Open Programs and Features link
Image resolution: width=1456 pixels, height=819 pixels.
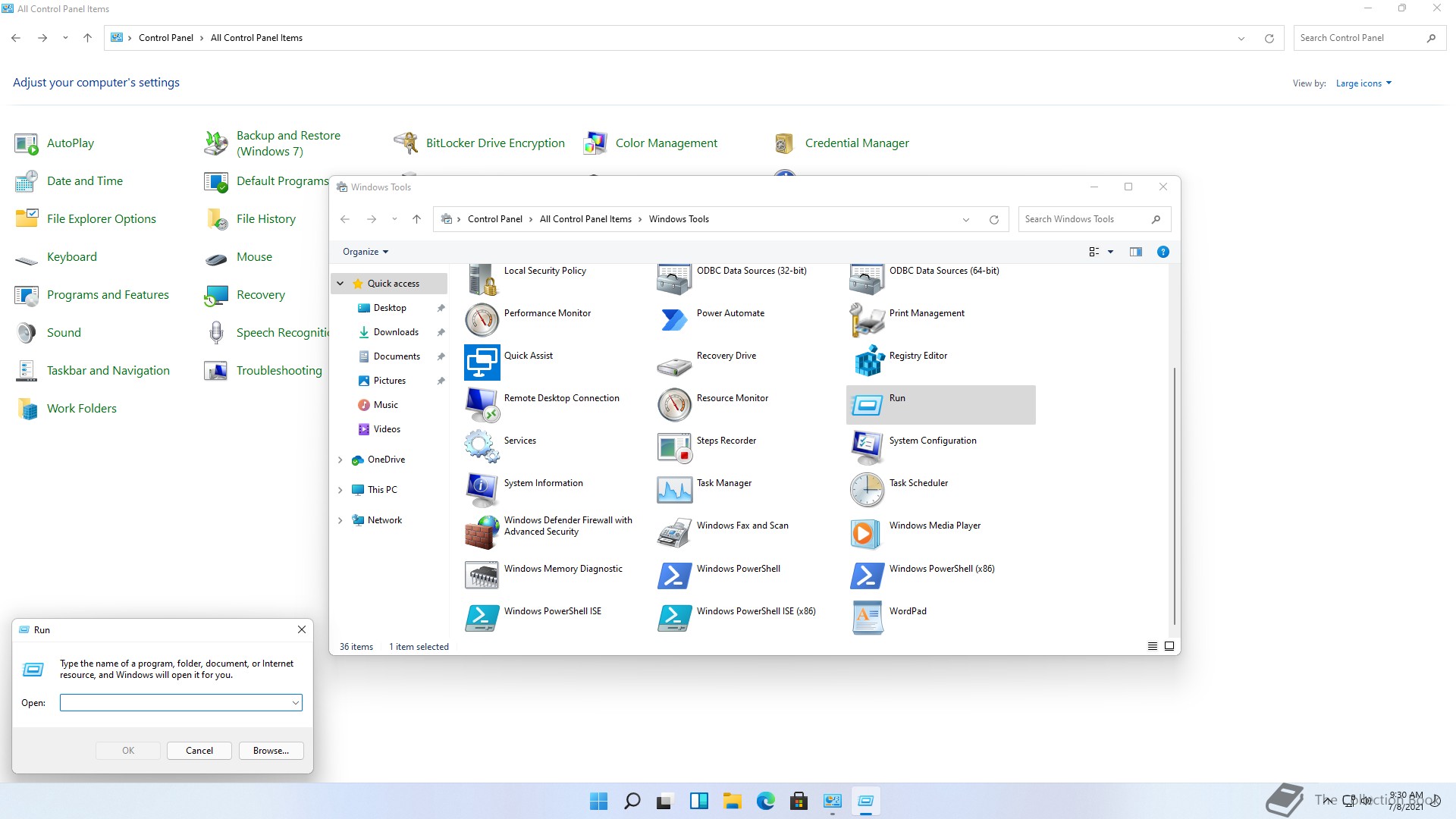coord(108,294)
